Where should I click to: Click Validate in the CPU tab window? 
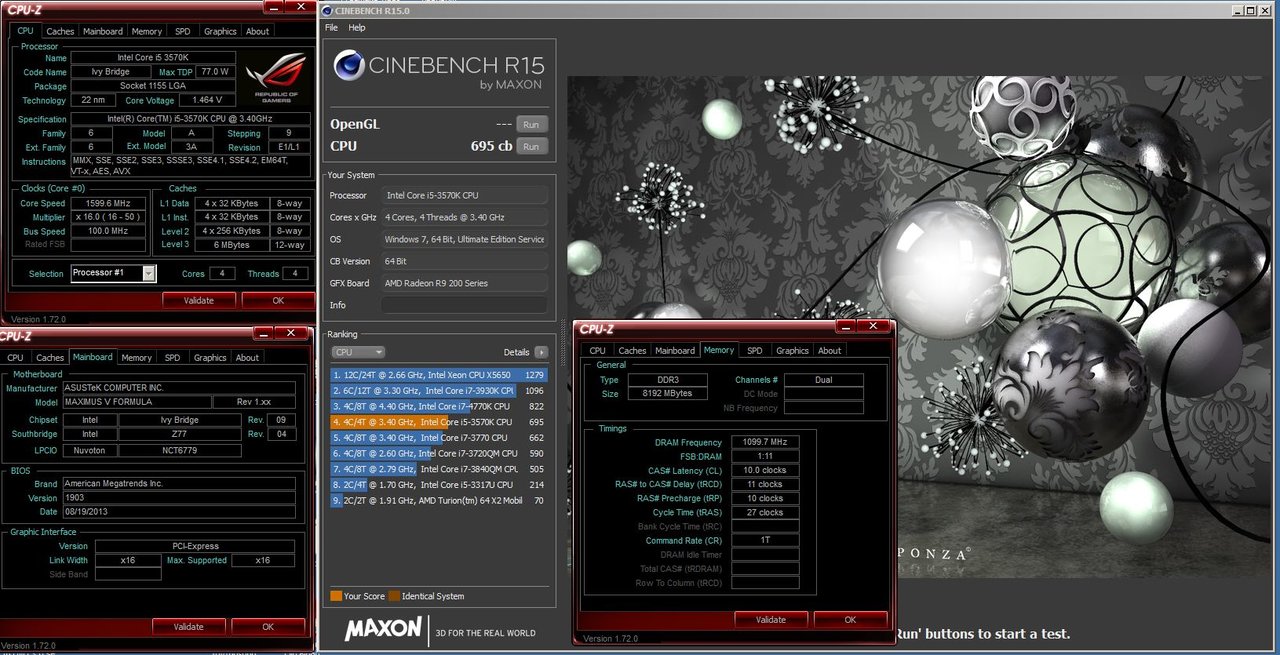point(199,300)
